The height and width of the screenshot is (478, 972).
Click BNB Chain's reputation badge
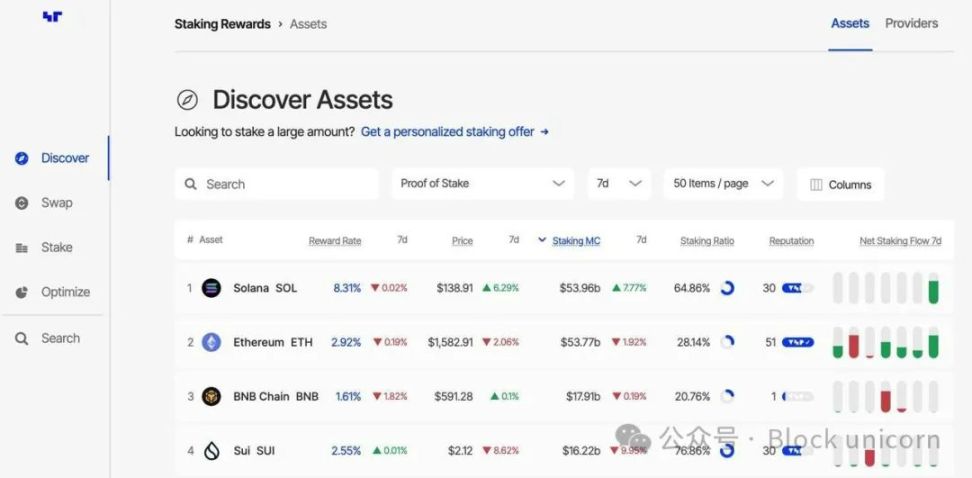(797, 396)
